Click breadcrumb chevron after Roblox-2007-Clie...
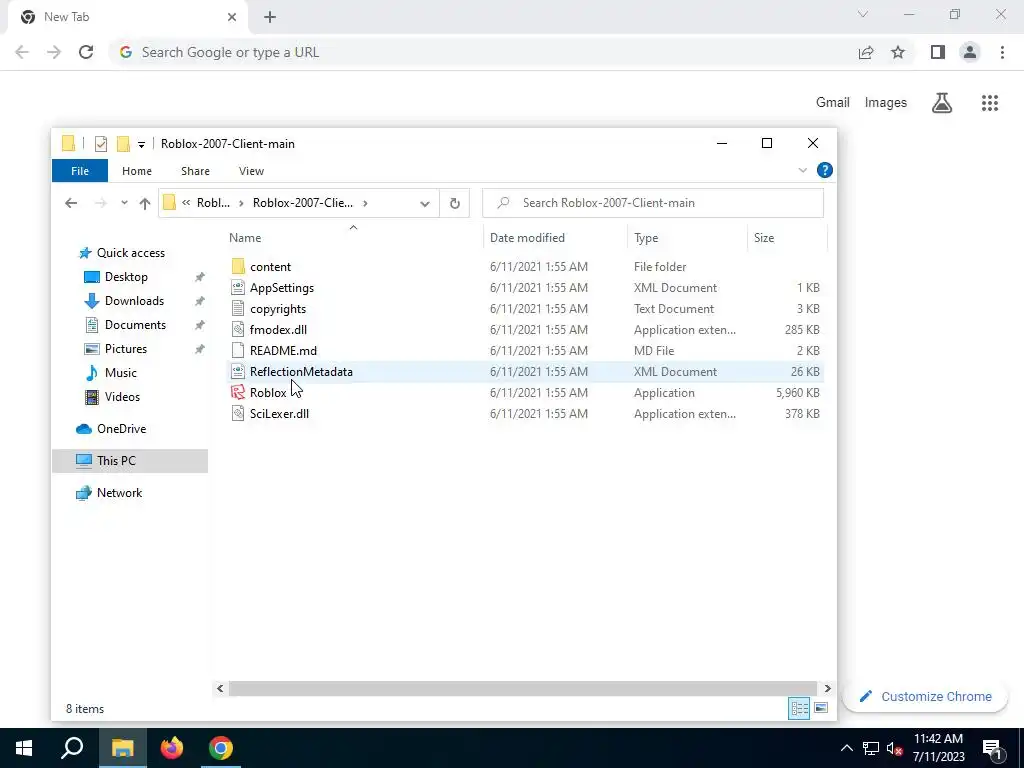 click(x=365, y=203)
